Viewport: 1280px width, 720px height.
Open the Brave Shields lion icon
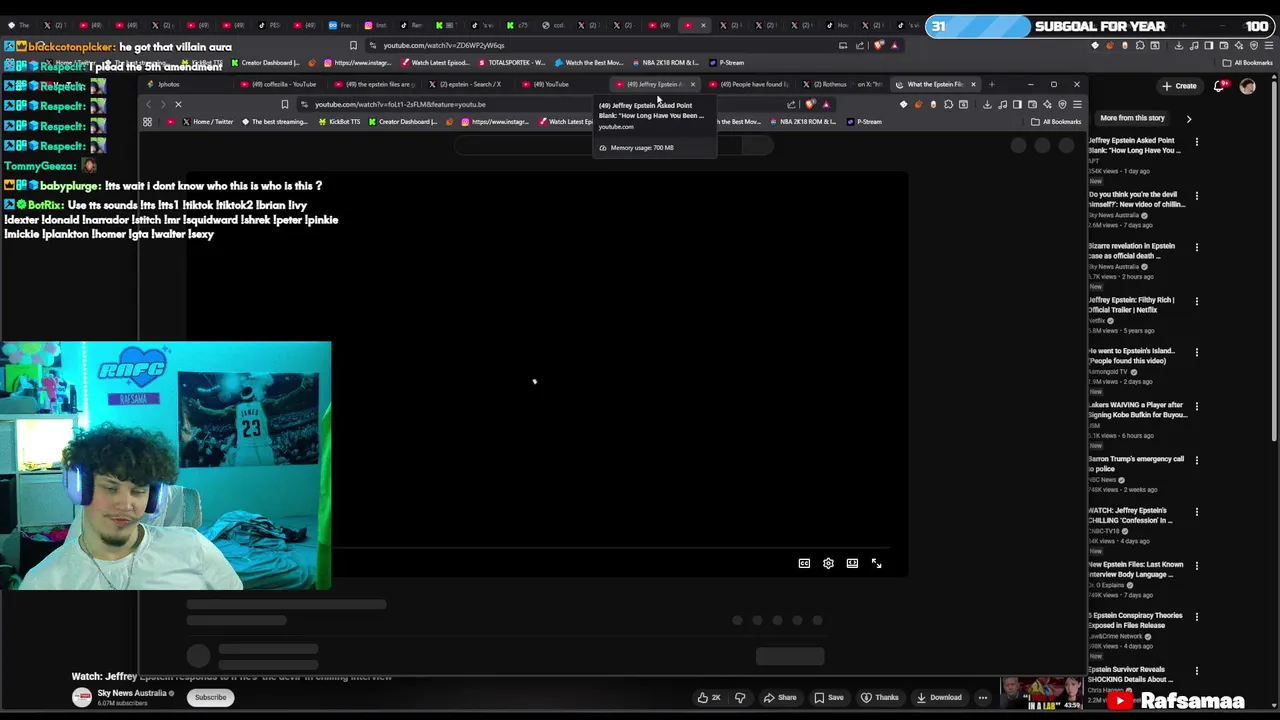click(811, 104)
